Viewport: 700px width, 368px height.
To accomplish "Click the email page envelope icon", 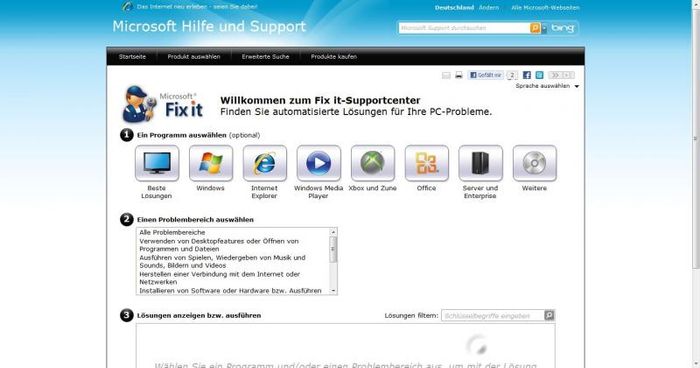I will [446, 75].
